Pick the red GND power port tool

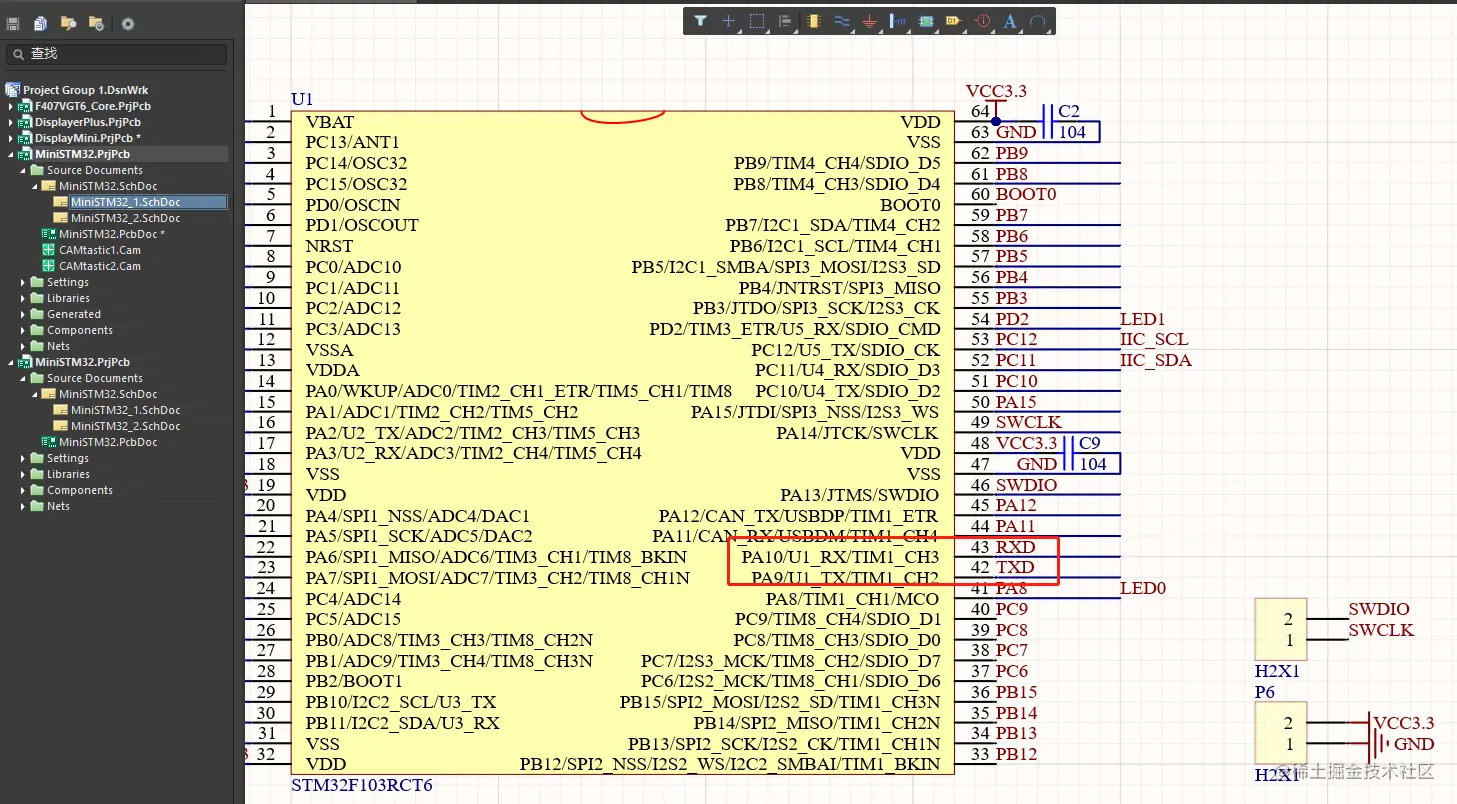point(869,21)
